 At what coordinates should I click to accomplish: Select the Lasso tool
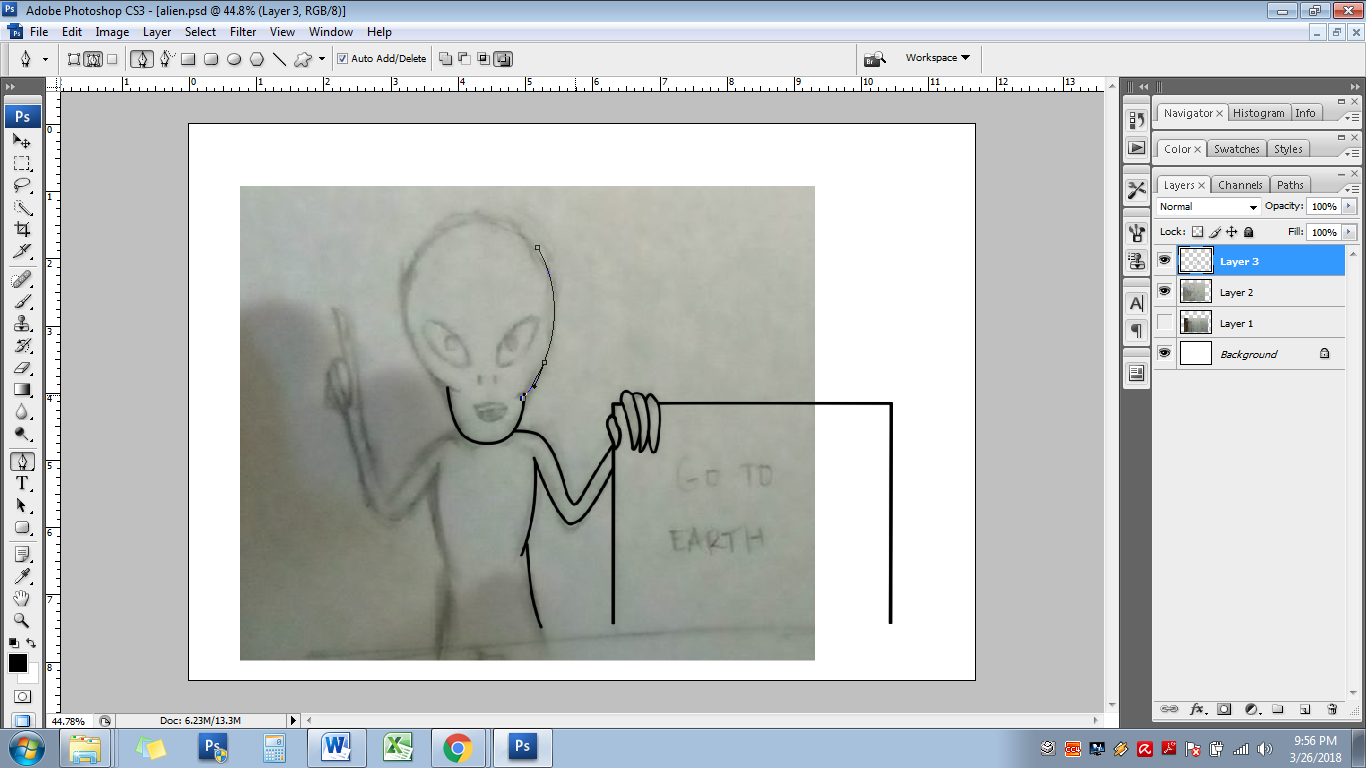(x=22, y=185)
